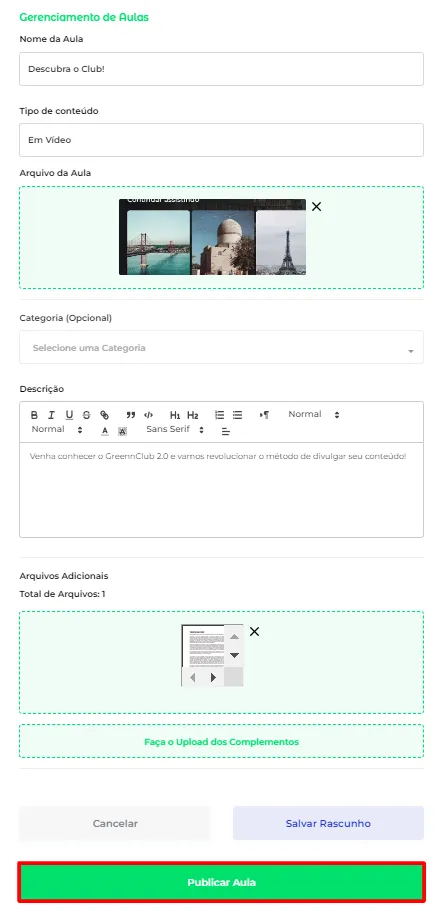Focus the Nome da Aula field

pos(221,69)
